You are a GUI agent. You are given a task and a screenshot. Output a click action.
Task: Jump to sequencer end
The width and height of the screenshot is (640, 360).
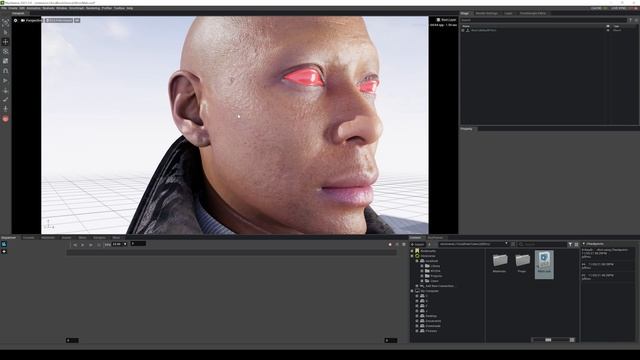(x=91, y=244)
